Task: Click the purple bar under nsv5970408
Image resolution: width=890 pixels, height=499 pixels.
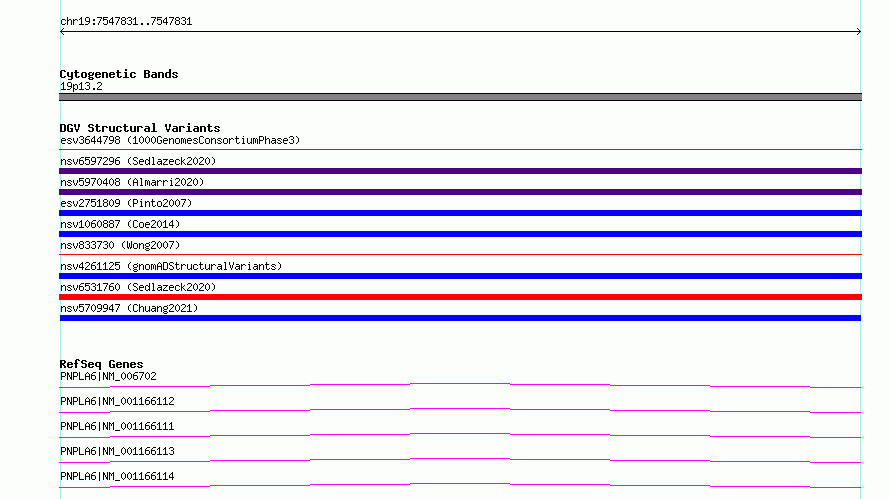Action: [460, 192]
